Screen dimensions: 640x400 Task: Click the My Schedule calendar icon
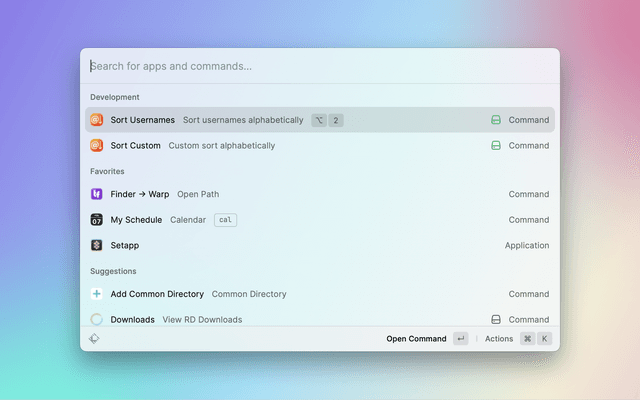pos(97,220)
